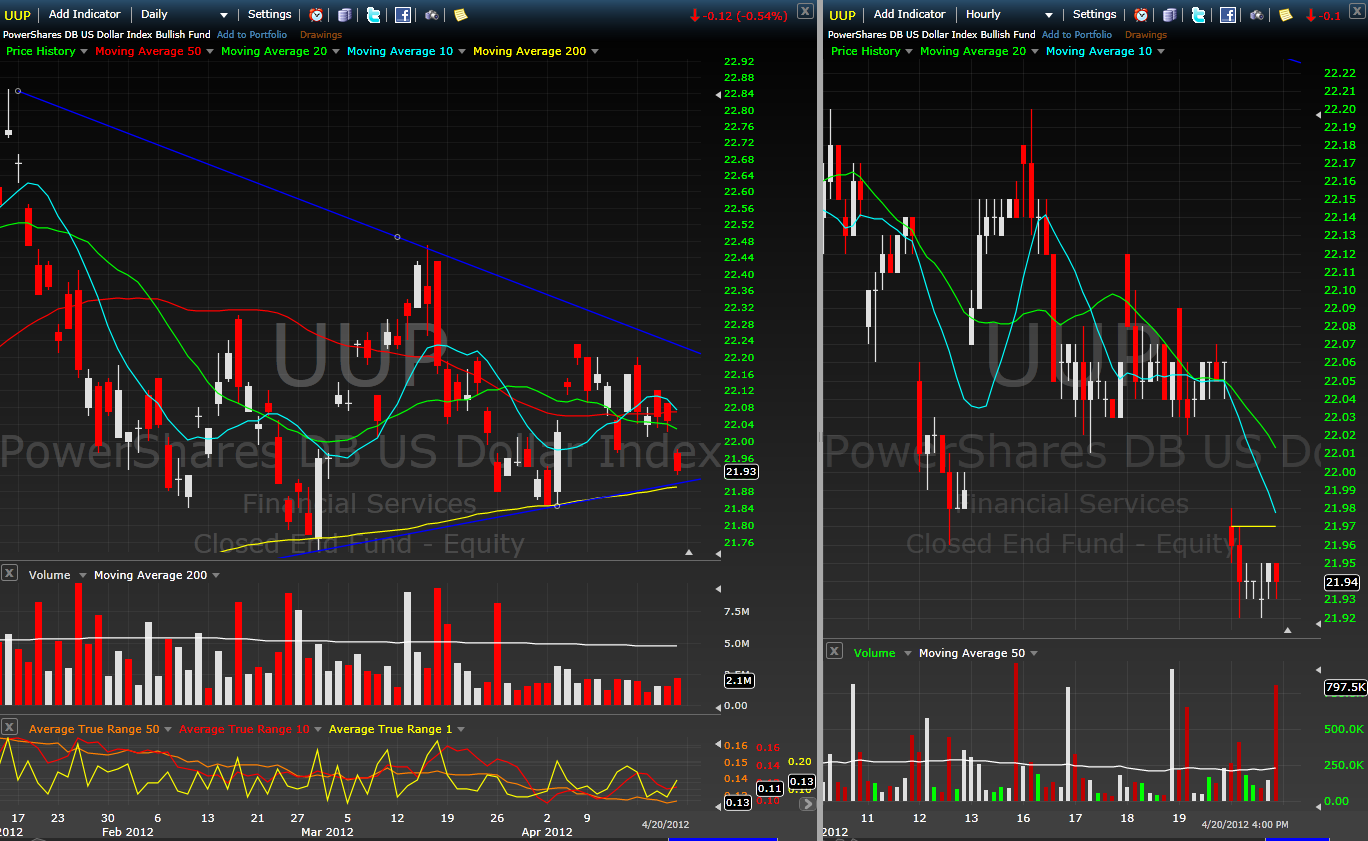Viewport: 1368px width, 841px height.
Task: Open the alert clock icon in Daily chart
Action: click(316, 15)
